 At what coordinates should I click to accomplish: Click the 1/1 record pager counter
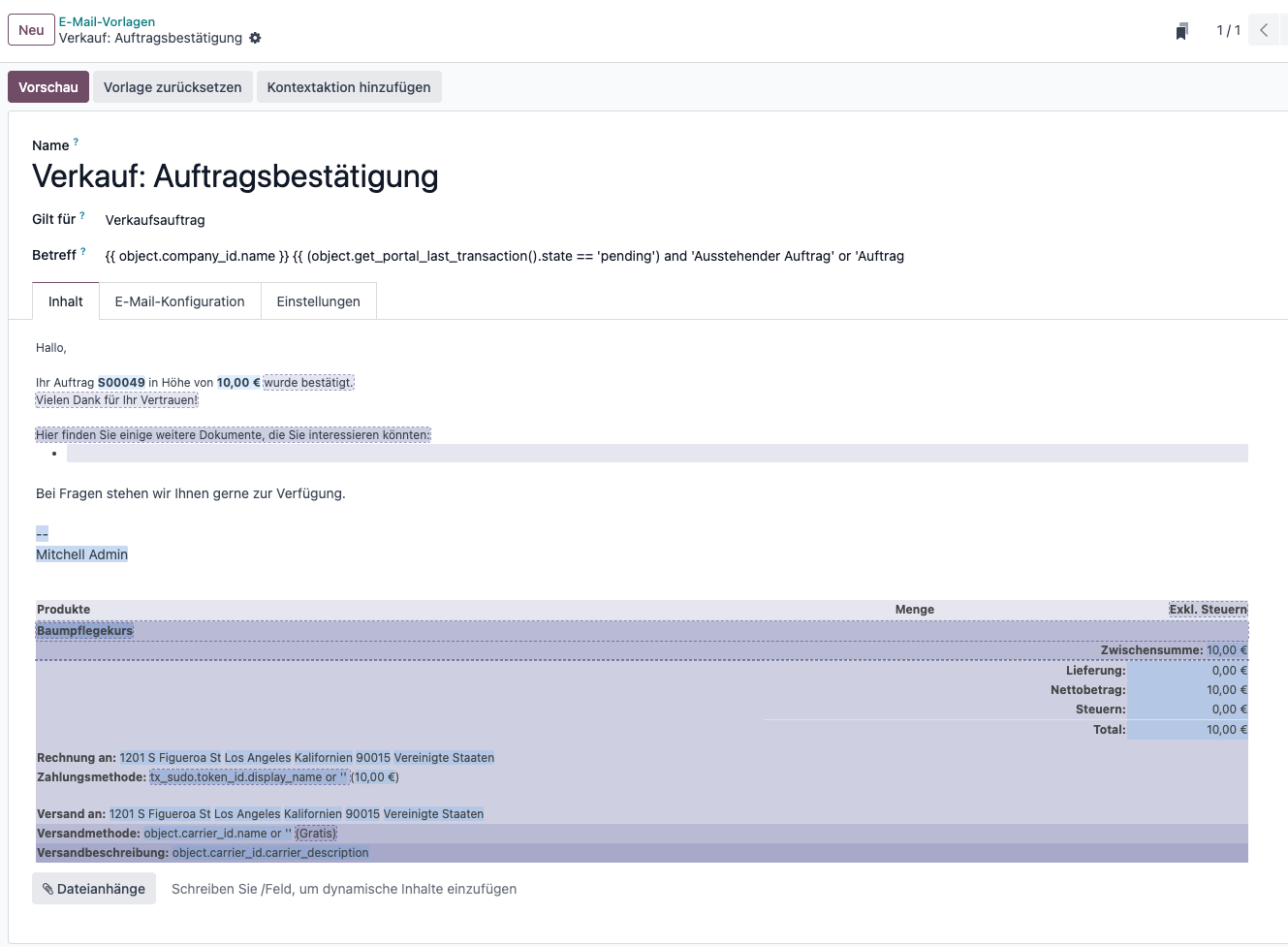coord(1228,30)
